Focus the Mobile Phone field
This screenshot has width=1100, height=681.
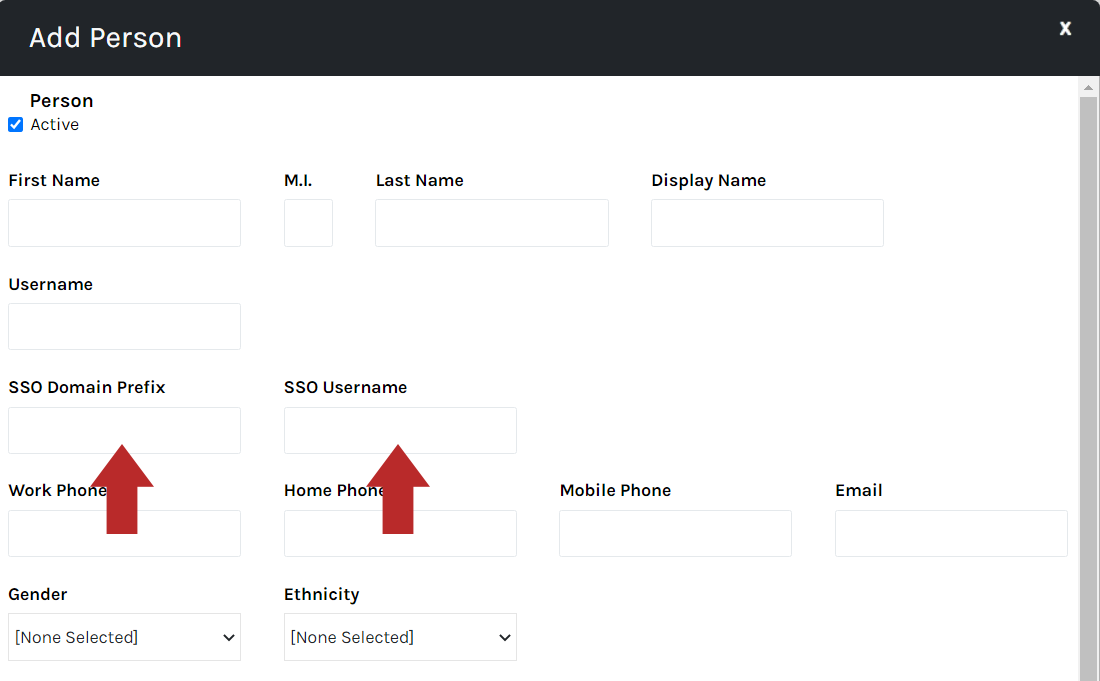pos(676,534)
